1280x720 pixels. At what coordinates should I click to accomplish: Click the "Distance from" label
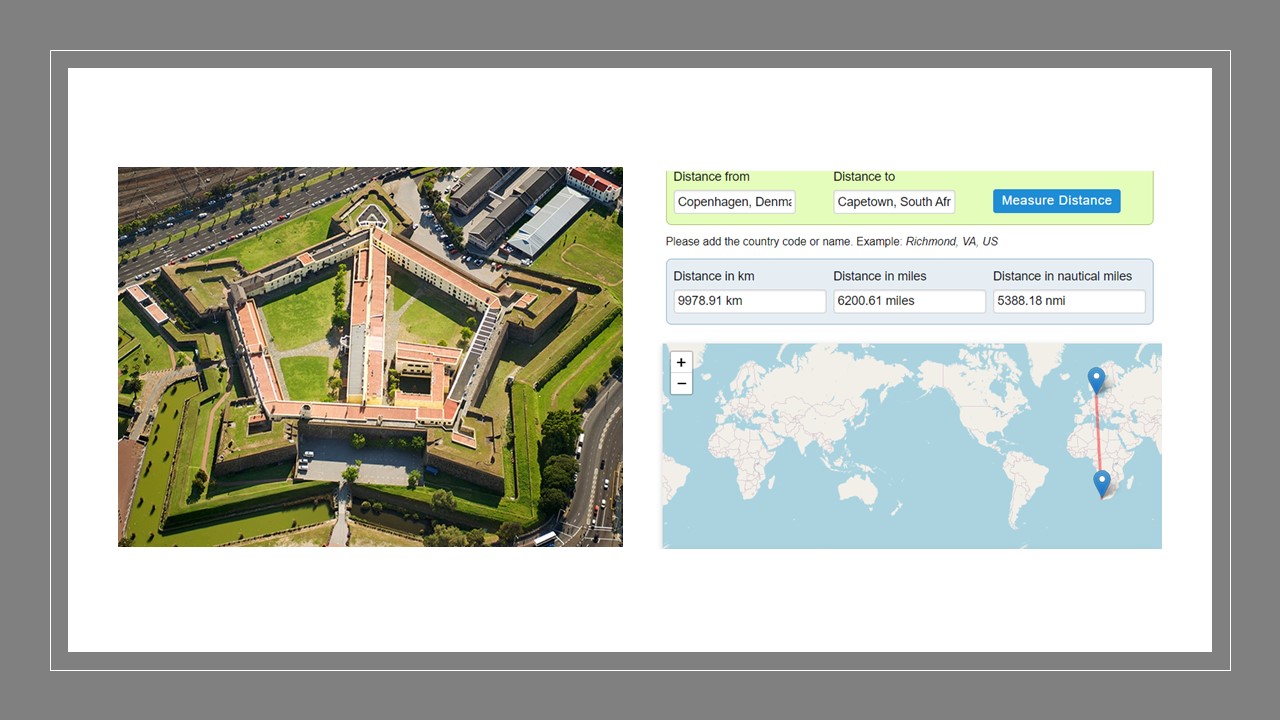711,177
